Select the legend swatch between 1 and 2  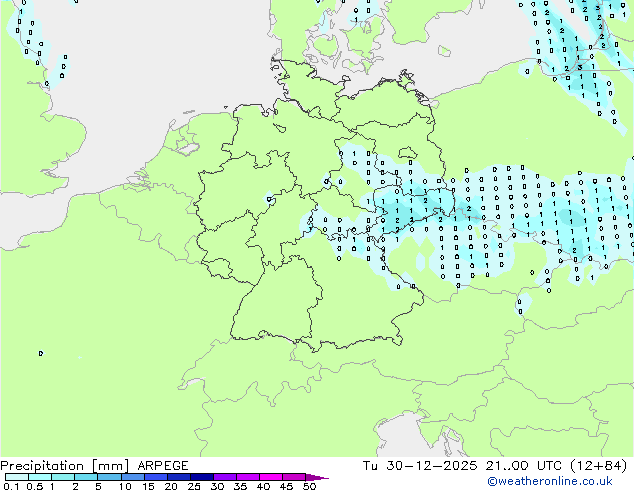[63, 477]
